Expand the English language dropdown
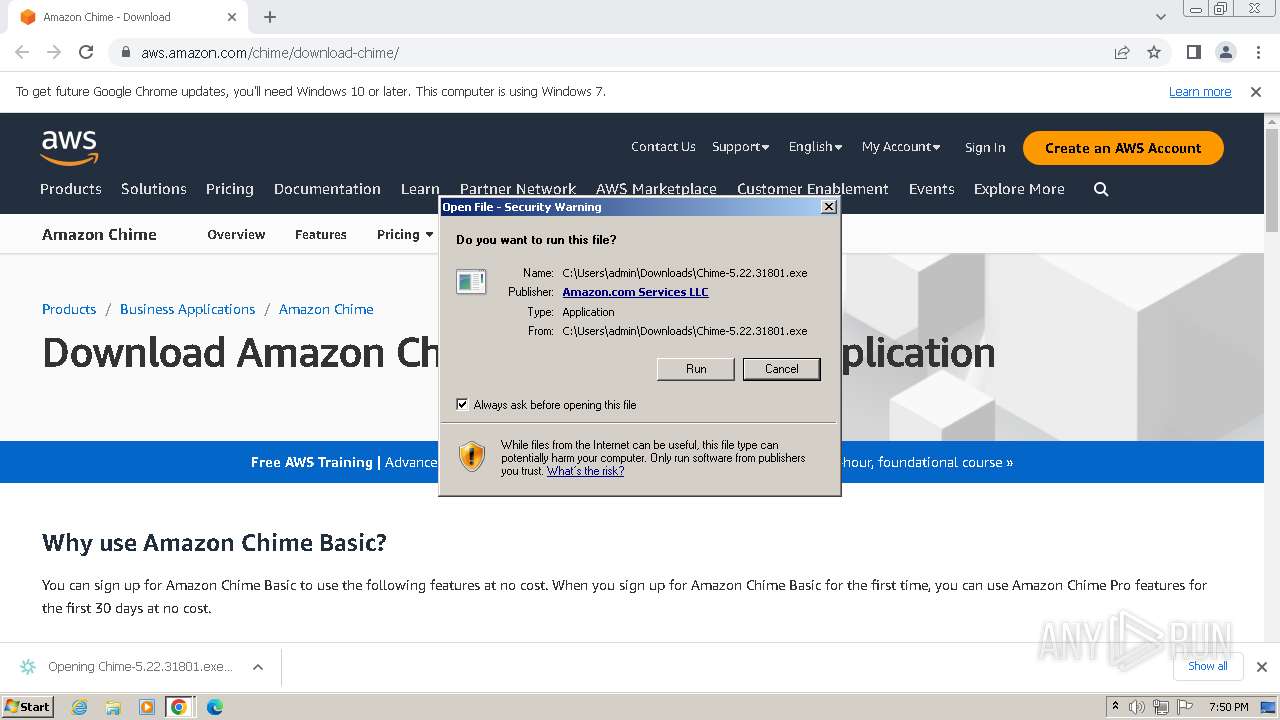Screen dimensions: 1280x720 point(815,146)
